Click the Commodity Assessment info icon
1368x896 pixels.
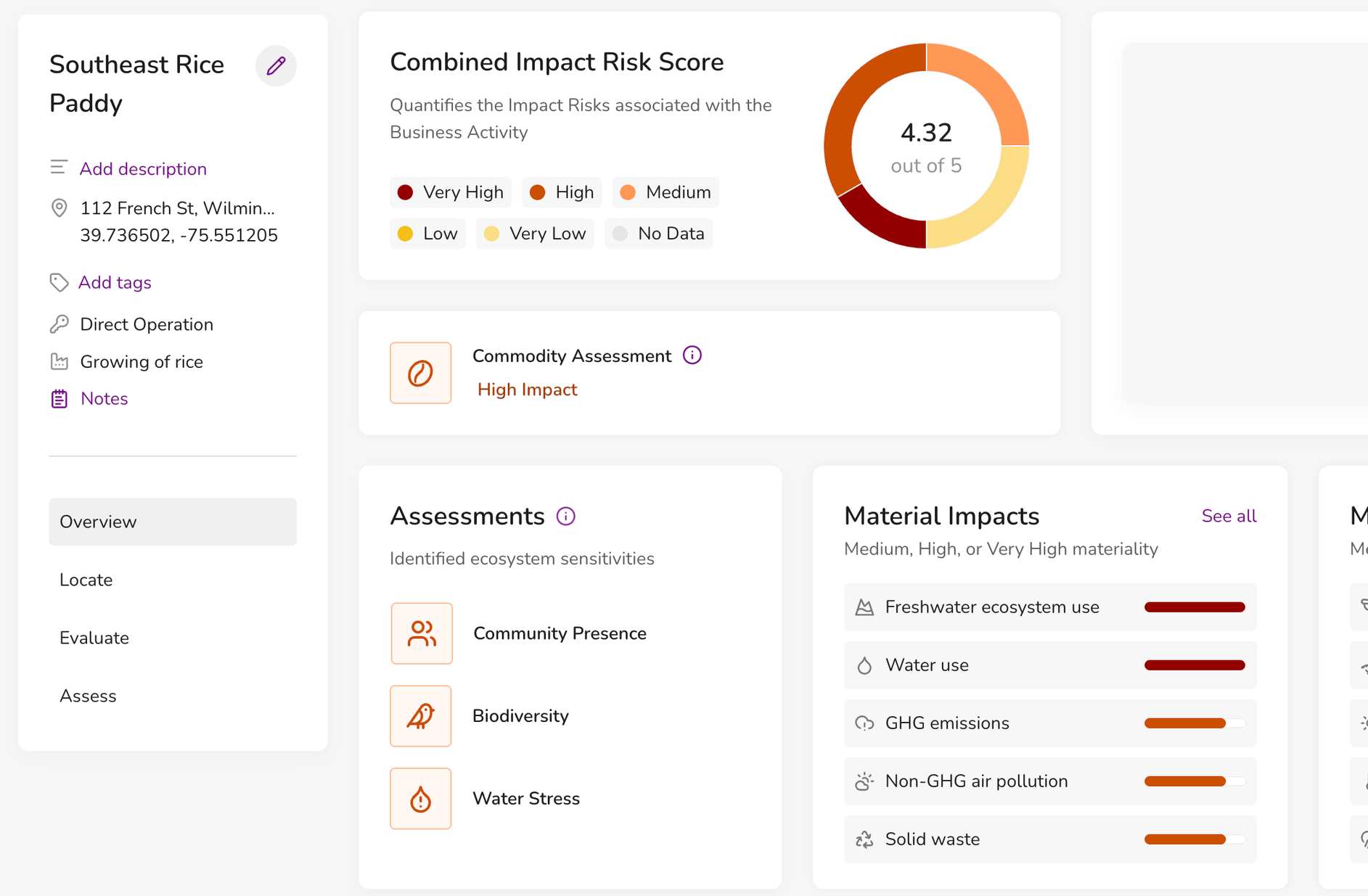click(x=692, y=355)
